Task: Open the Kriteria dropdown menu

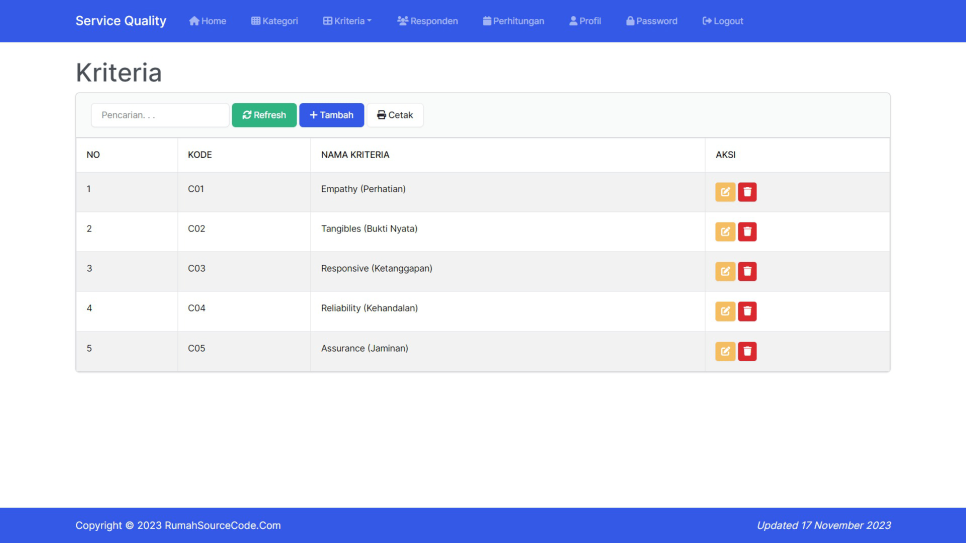Action: (347, 21)
